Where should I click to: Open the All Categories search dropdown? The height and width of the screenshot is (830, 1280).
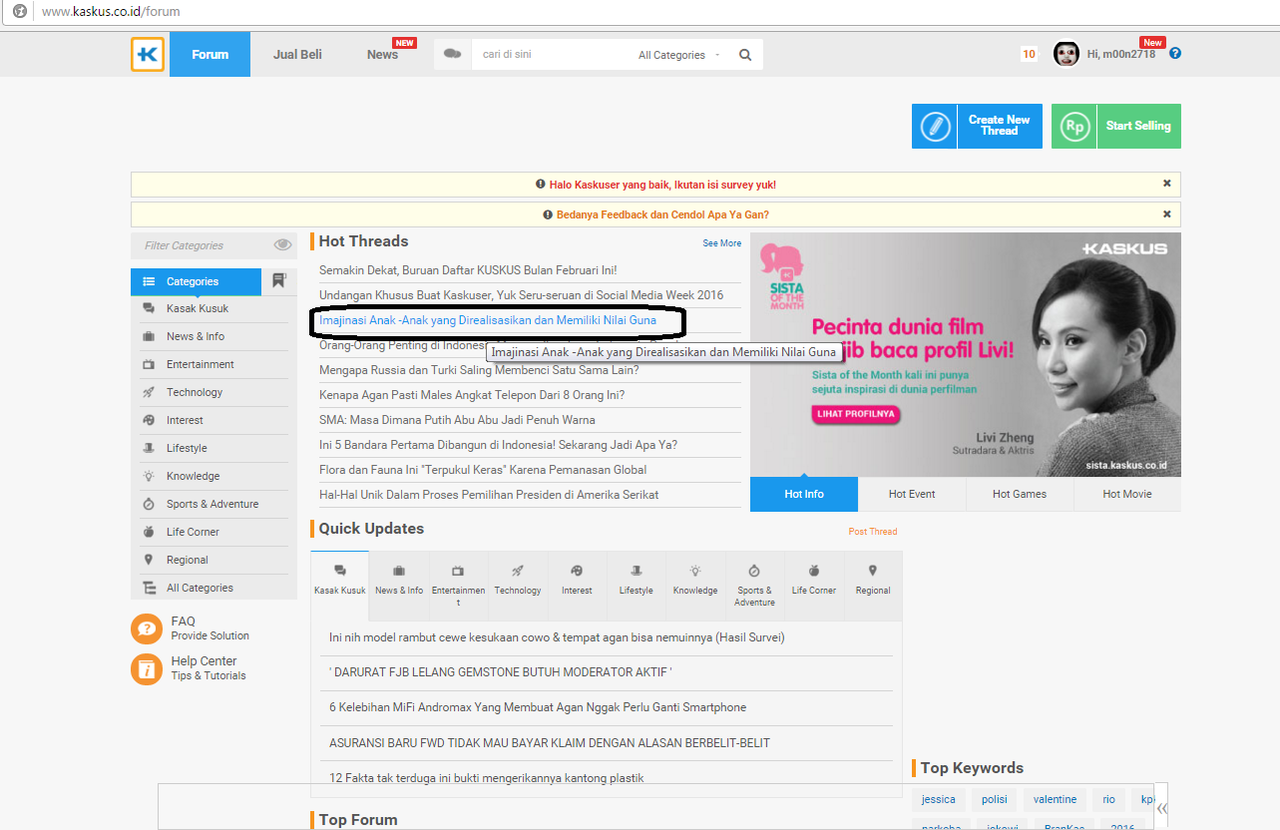(x=679, y=55)
